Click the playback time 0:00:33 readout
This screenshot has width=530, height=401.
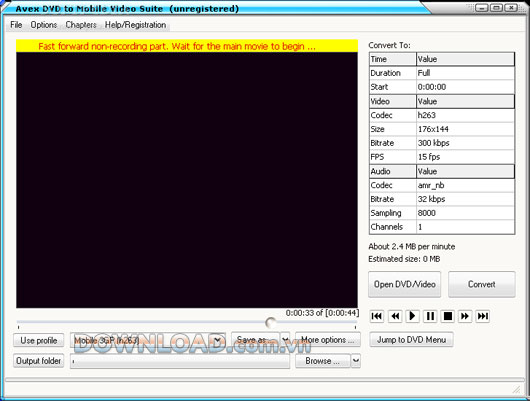click(x=322, y=313)
